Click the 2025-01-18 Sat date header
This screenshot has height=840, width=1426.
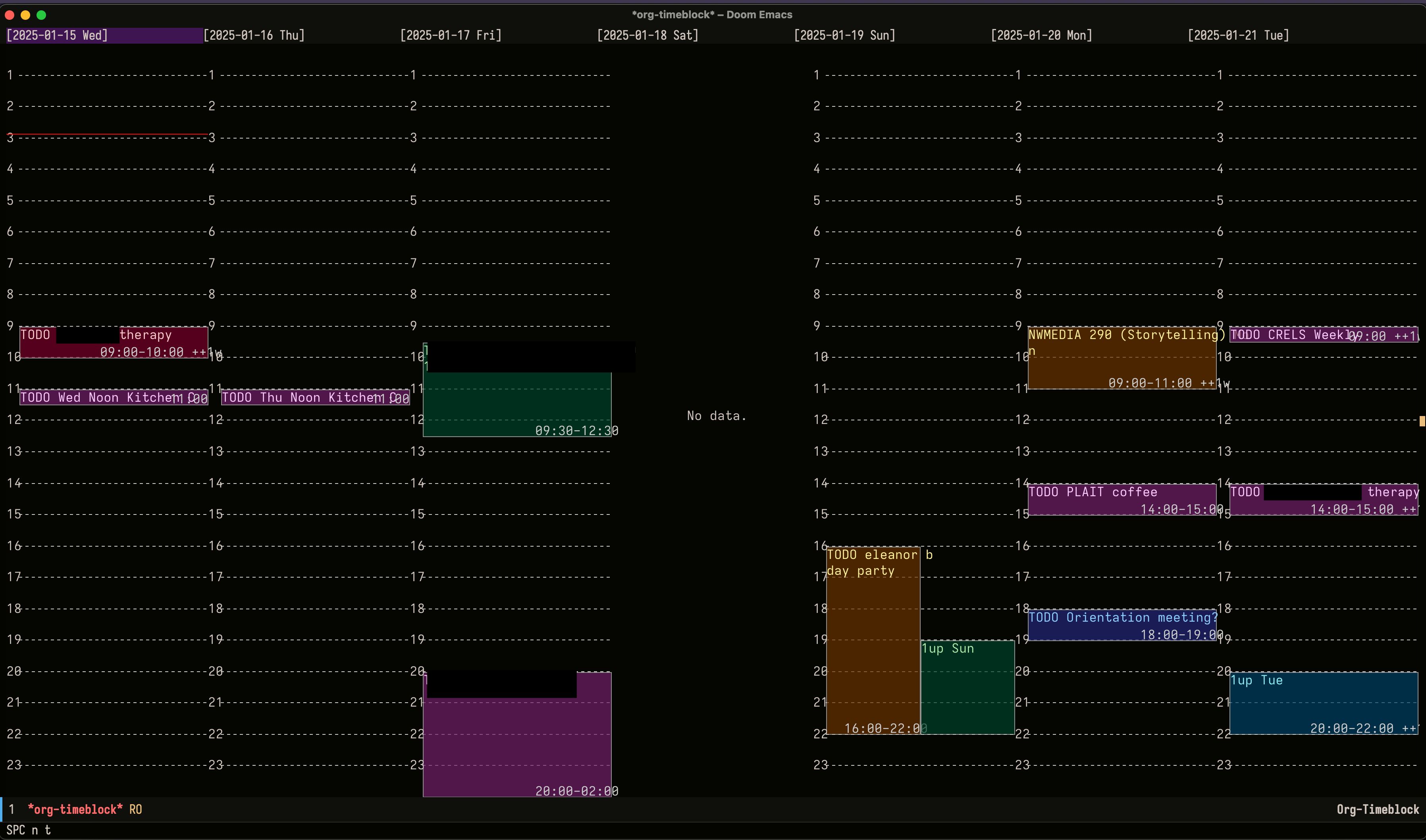pos(648,35)
